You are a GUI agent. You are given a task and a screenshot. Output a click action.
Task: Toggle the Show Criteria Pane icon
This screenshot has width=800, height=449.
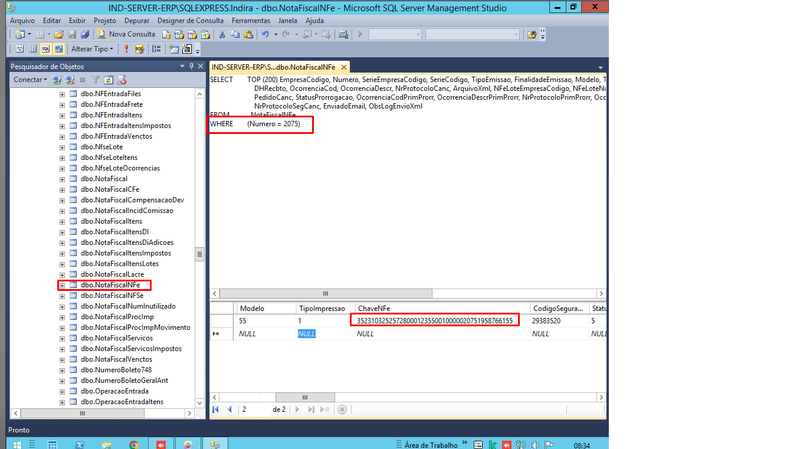click(x=33, y=49)
